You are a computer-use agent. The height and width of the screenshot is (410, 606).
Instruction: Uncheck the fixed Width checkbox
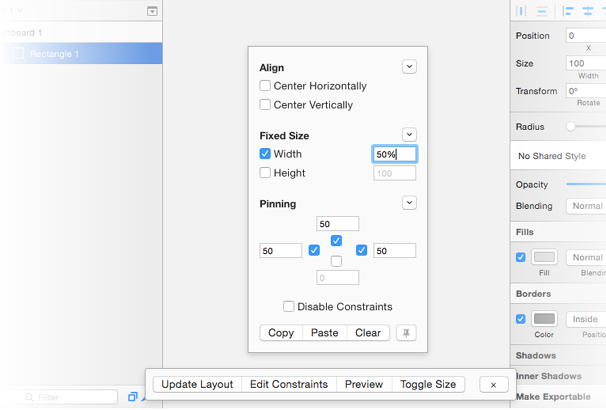pyautogui.click(x=265, y=154)
